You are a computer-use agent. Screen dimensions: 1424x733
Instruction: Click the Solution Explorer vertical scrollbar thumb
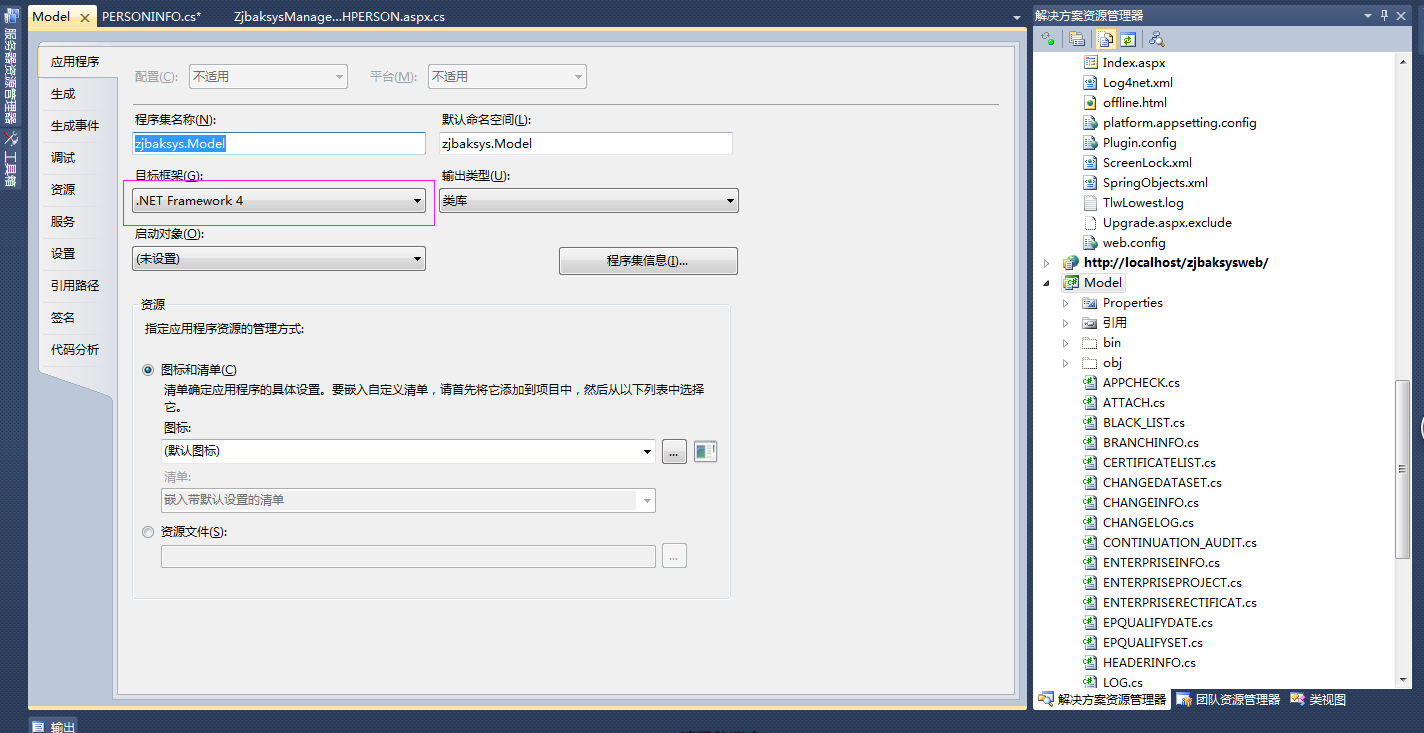click(1404, 468)
